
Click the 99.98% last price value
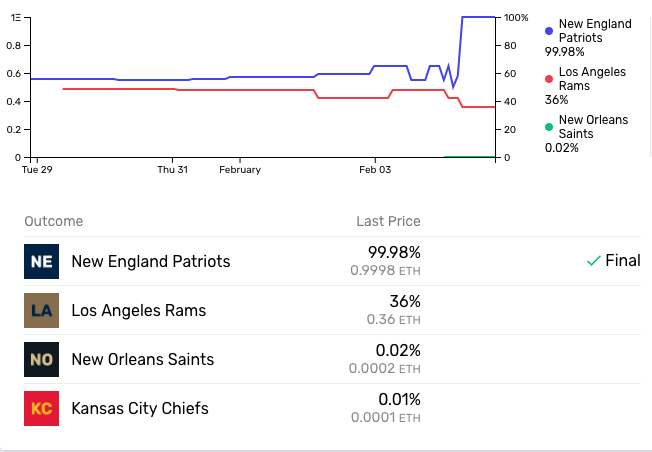point(394,252)
